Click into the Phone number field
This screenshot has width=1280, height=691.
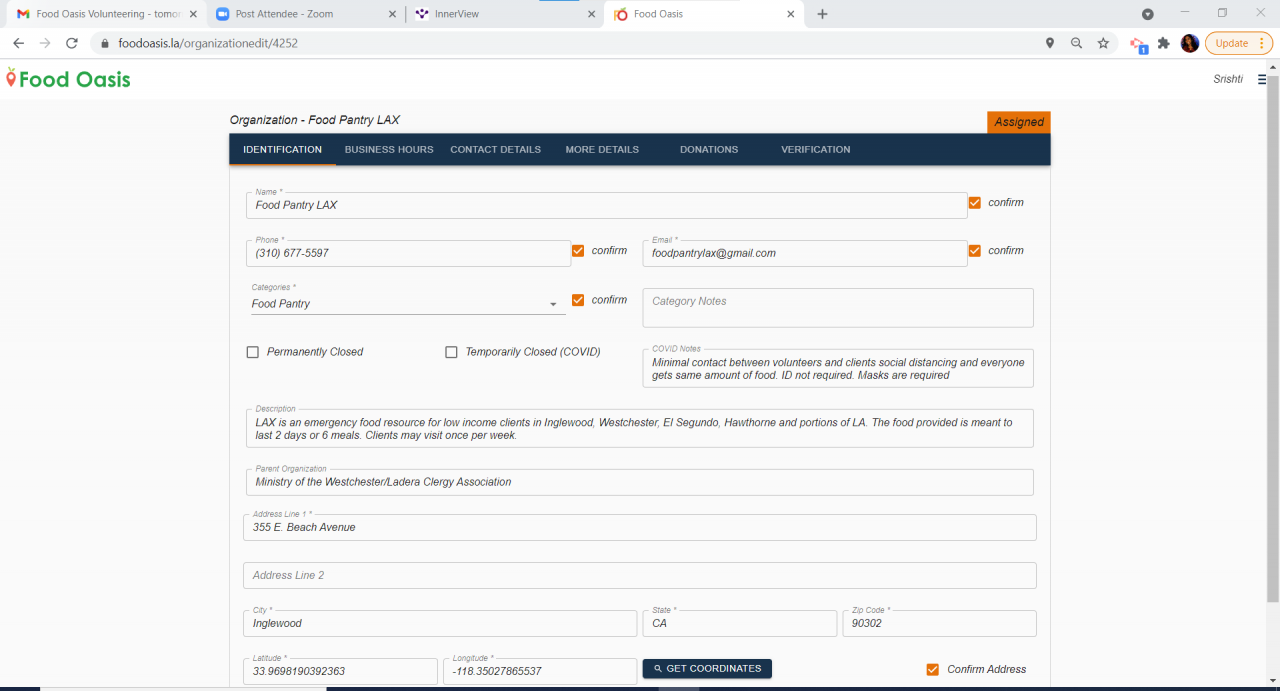pyautogui.click(x=408, y=253)
